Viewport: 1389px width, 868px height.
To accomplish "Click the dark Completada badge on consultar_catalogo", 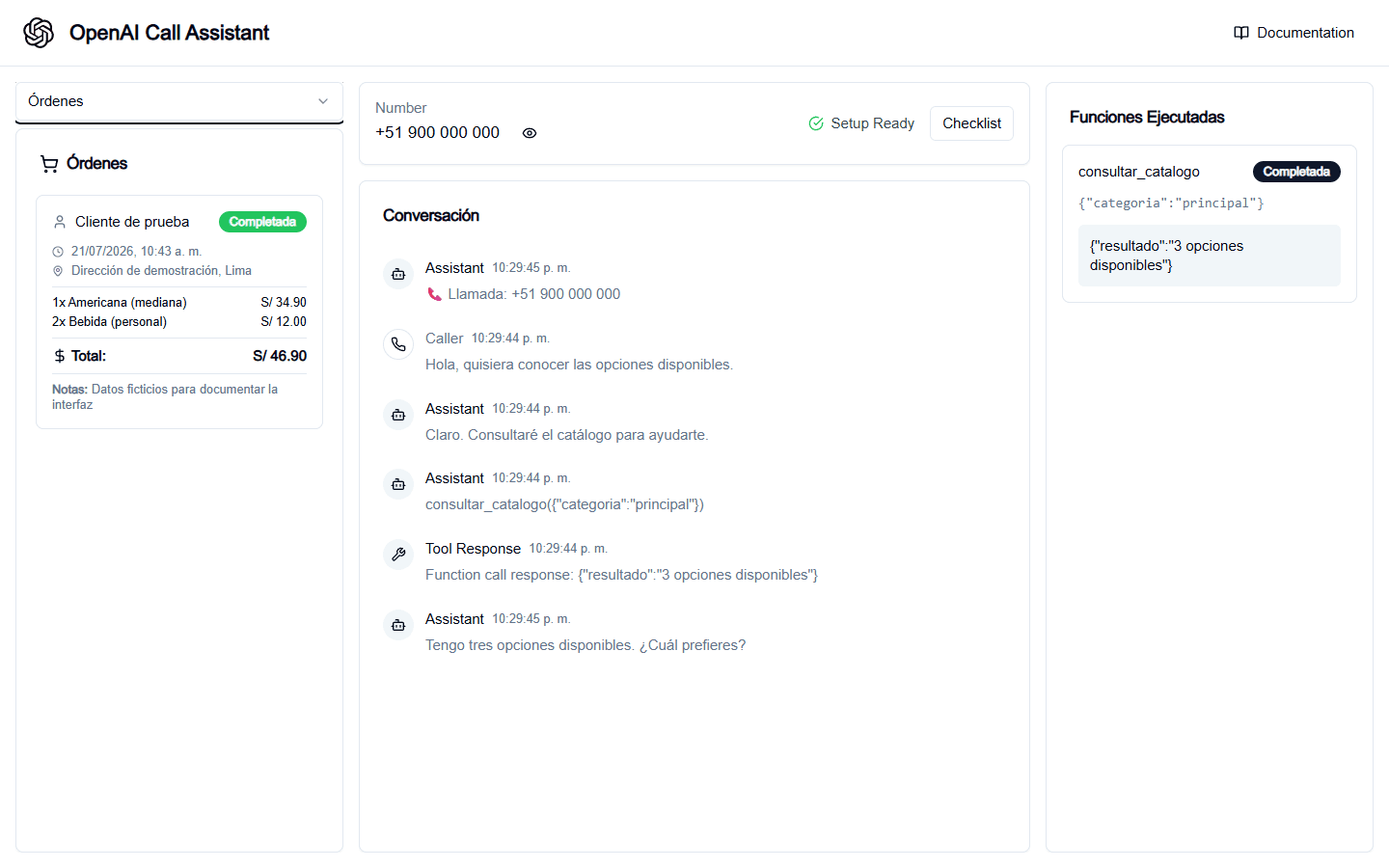I will click(x=1296, y=172).
